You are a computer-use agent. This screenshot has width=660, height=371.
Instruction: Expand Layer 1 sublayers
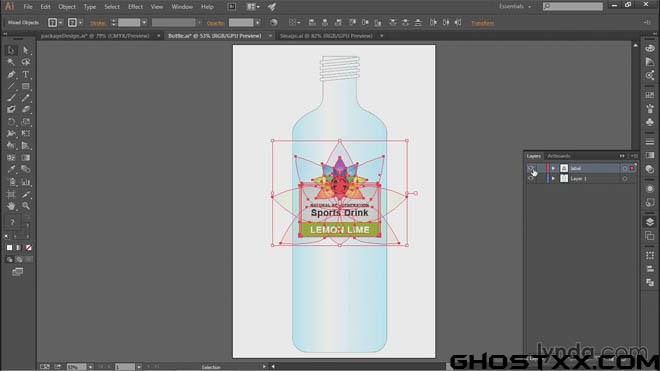coord(554,179)
